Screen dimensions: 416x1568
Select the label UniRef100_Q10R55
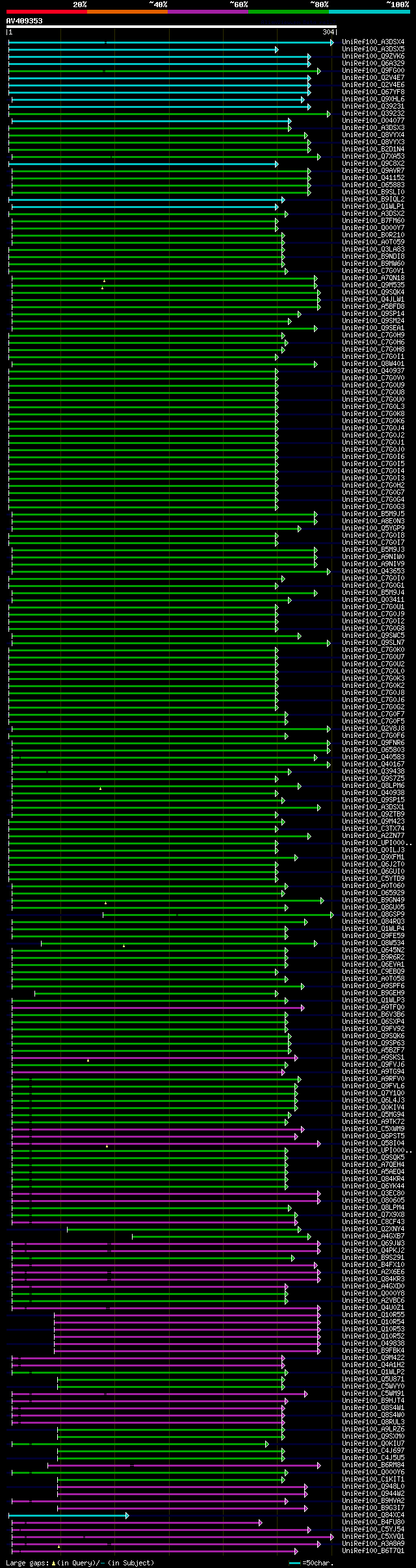click(373, 1315)
